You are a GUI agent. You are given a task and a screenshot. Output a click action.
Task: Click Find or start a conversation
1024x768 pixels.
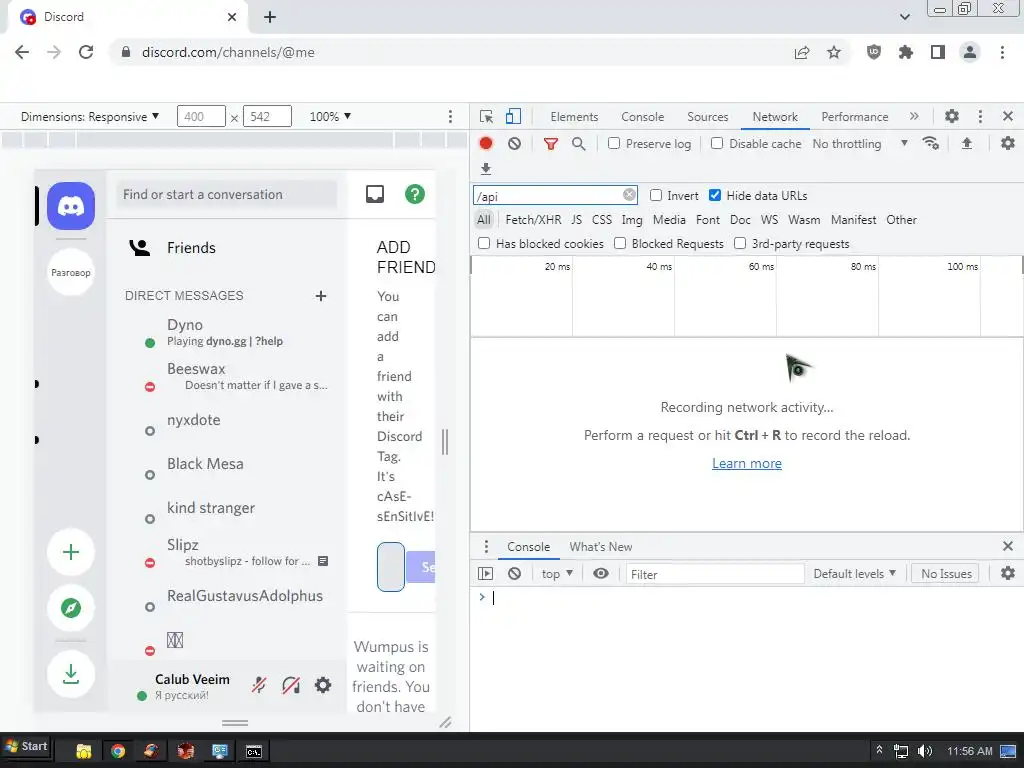click(x=227, y=195)
